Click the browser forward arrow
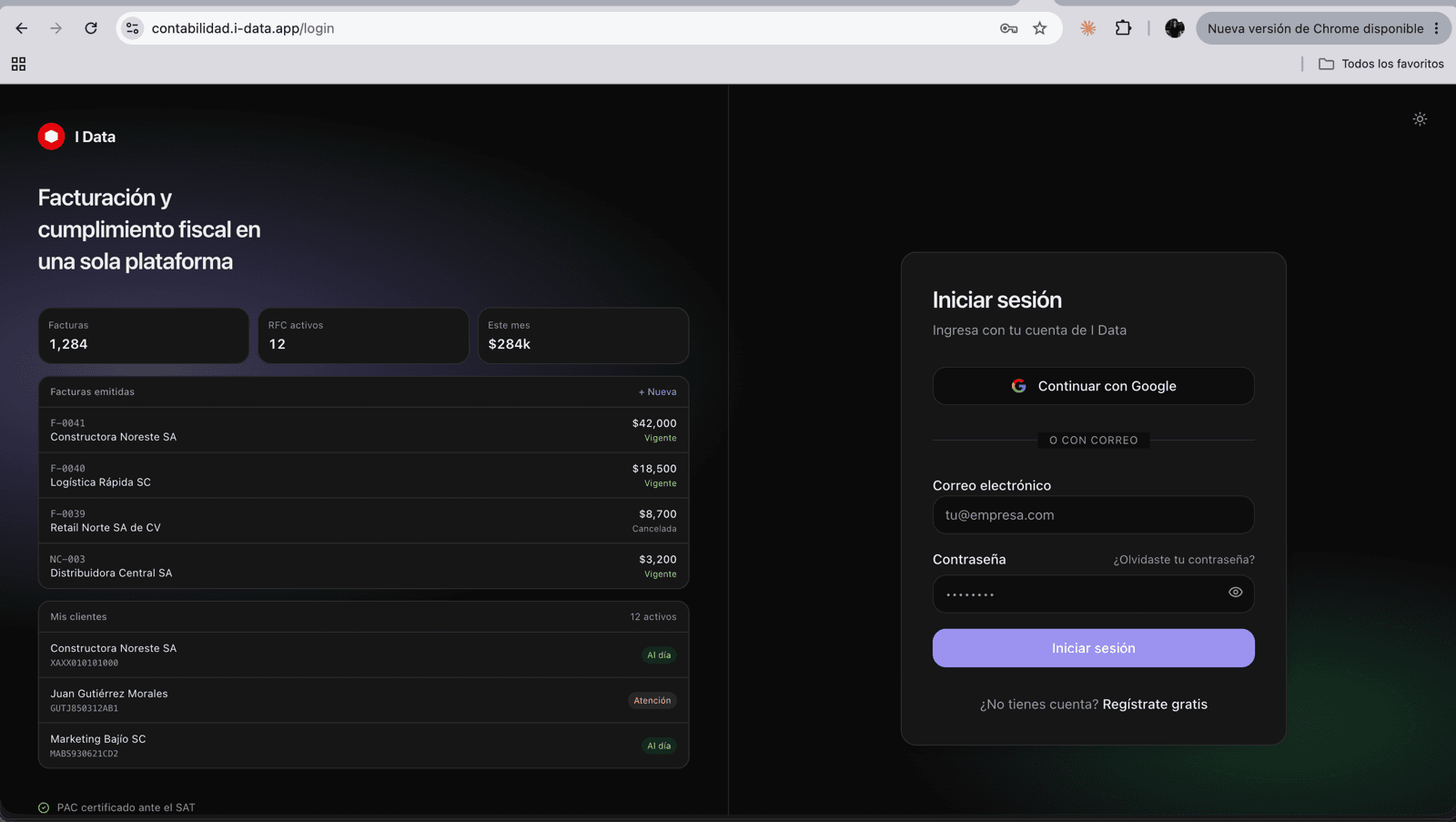Screen dimensions: 1456x822 click(x=56, y=28)
